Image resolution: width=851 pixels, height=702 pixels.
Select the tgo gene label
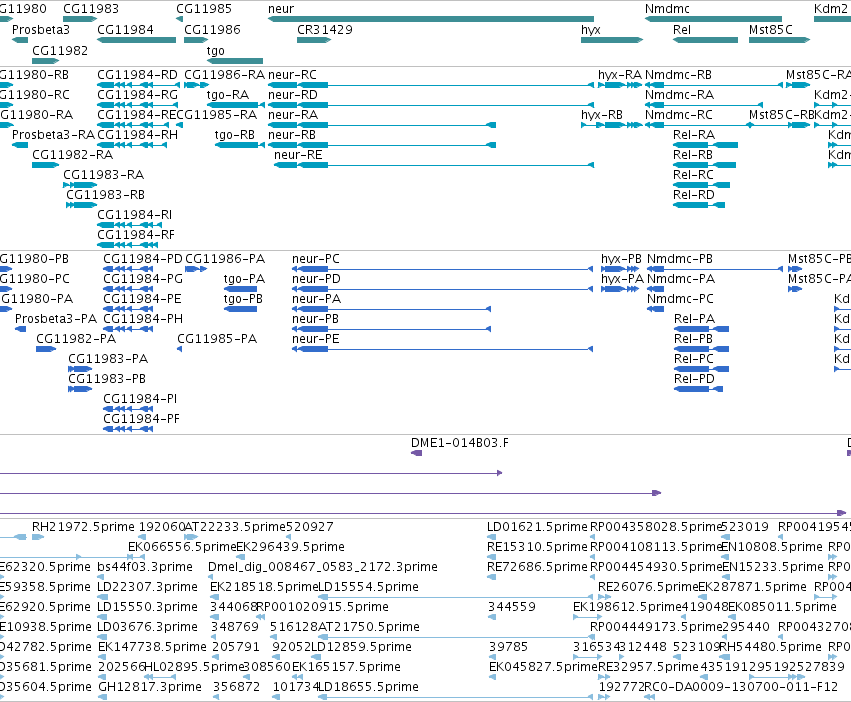(215, 50)
